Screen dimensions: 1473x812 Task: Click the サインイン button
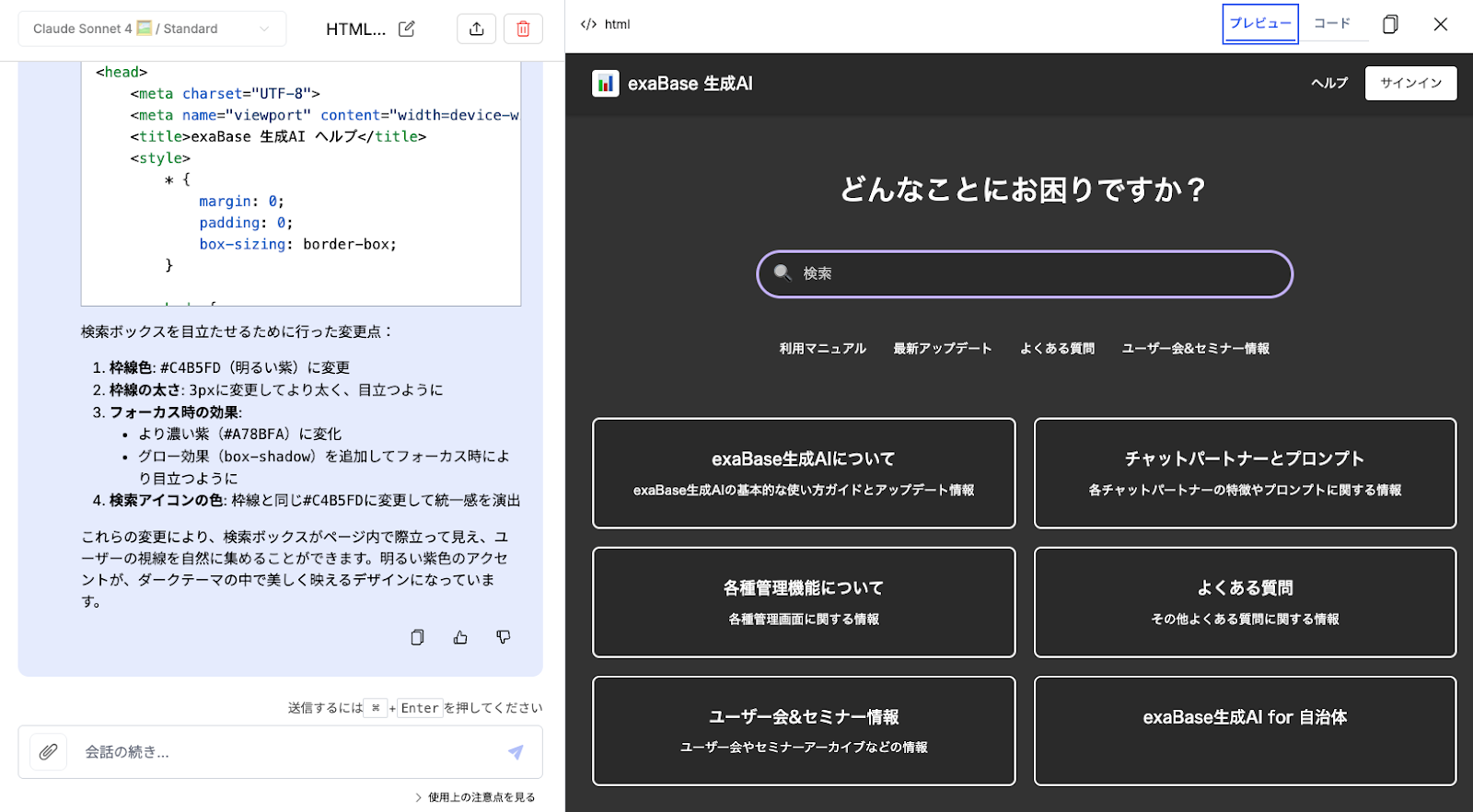1410,83
